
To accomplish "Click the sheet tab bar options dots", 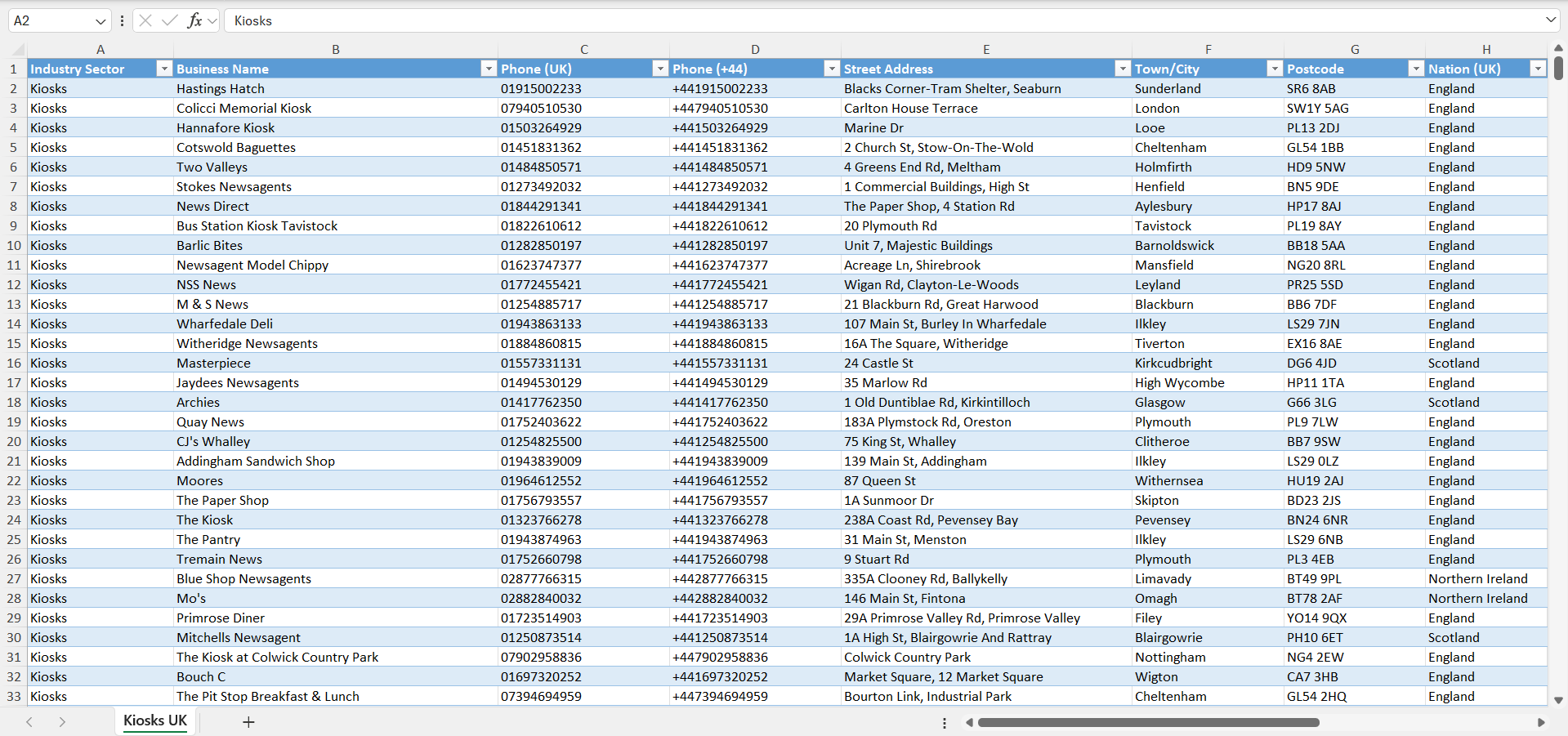I will 945,723.
